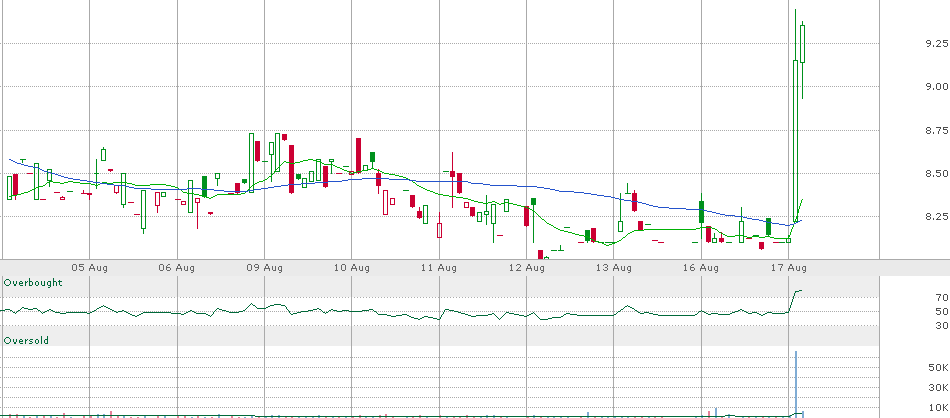
Task: Click the 16 Aug date label
Action: point(701,267)
